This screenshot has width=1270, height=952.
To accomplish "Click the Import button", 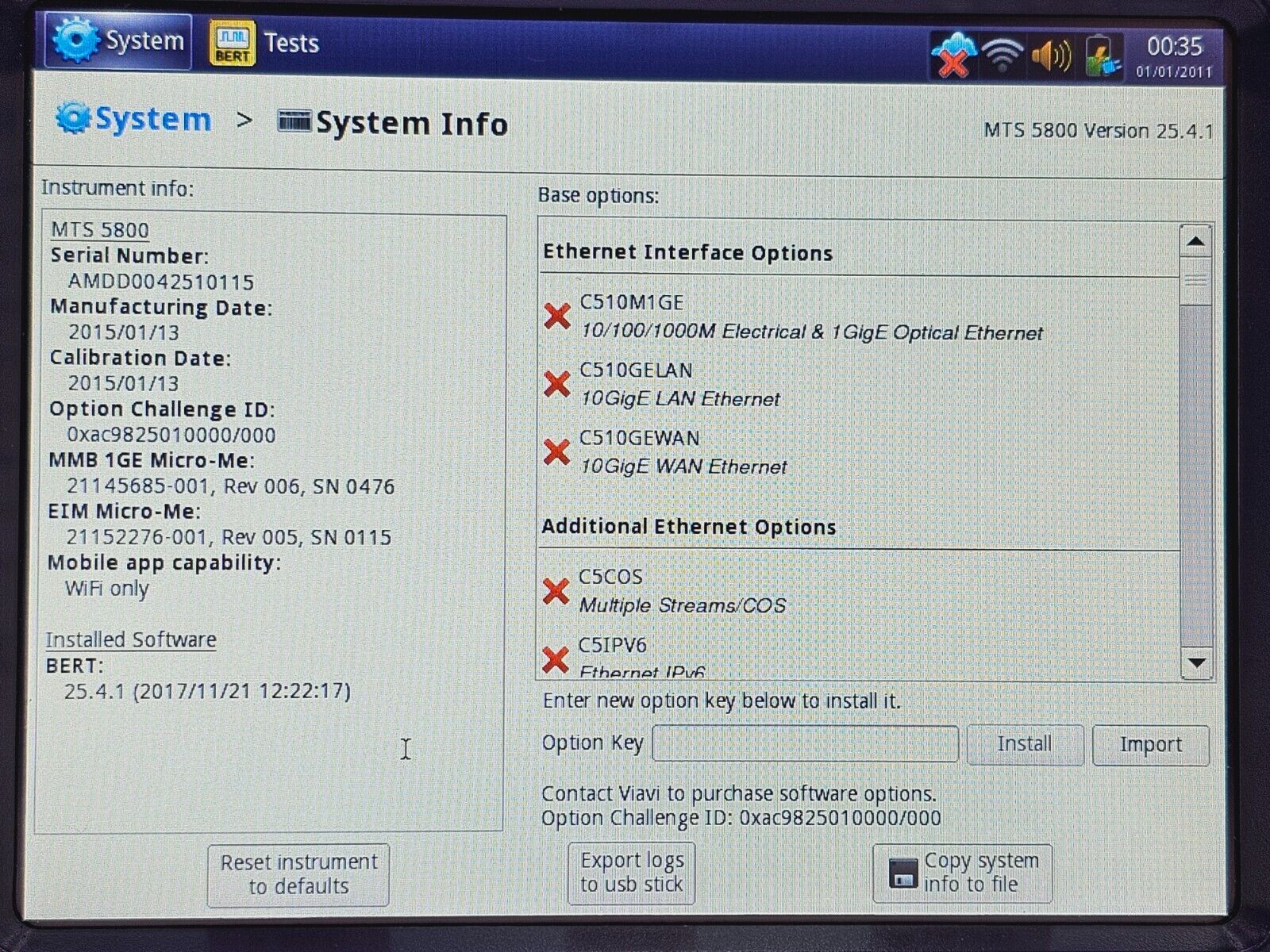I will [x=1149, y=744].
